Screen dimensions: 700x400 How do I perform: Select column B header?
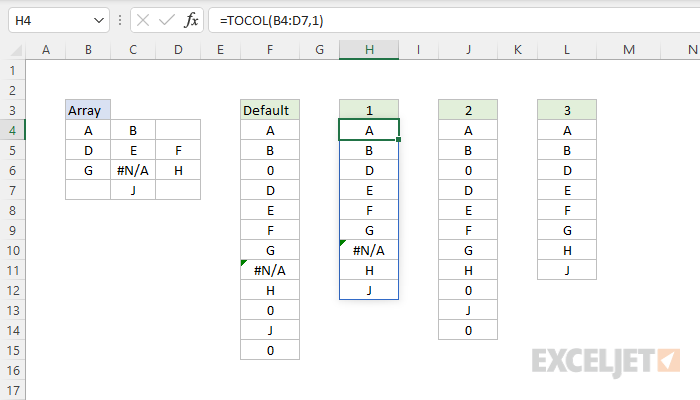(88, 49)
